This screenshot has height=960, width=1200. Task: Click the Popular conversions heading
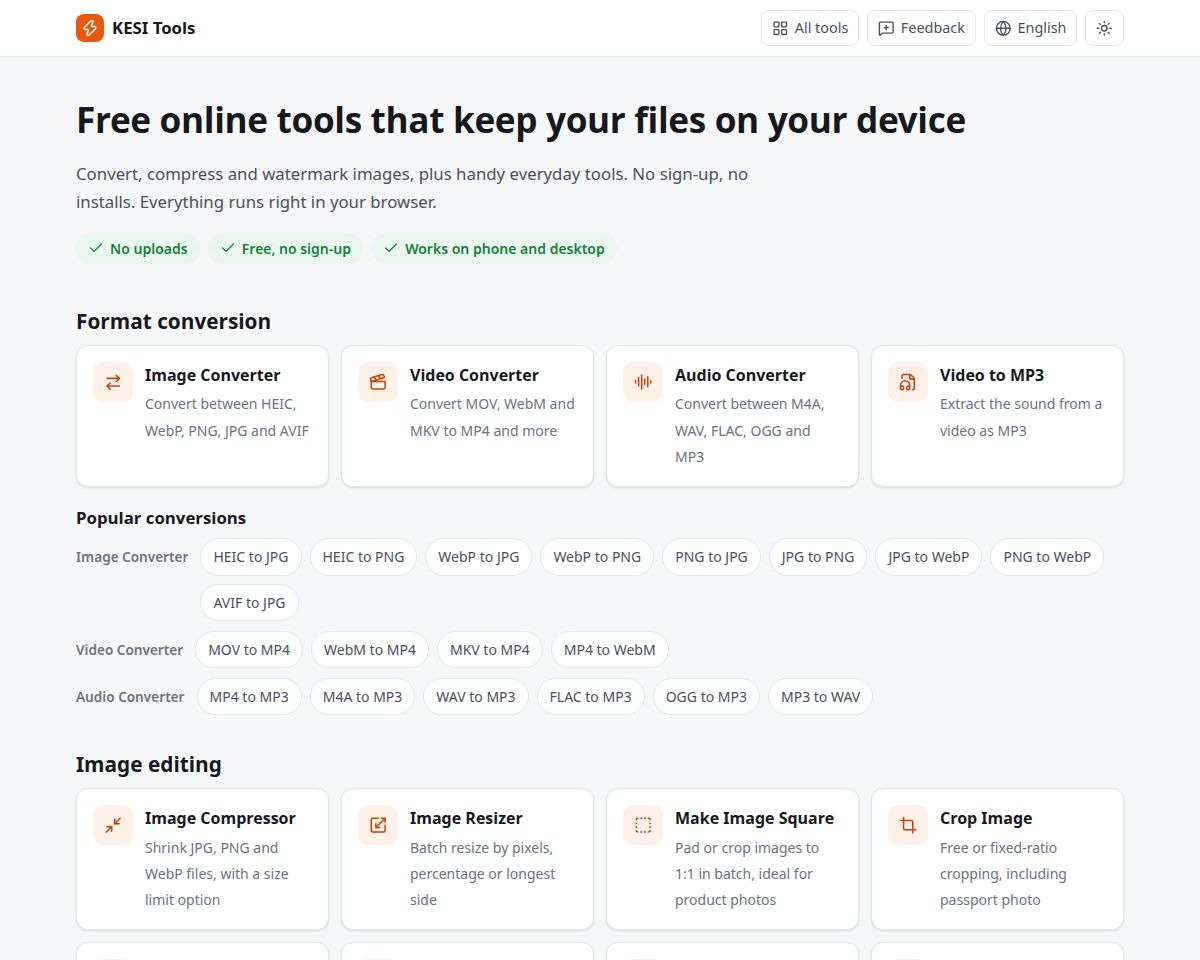pos(161,518)
